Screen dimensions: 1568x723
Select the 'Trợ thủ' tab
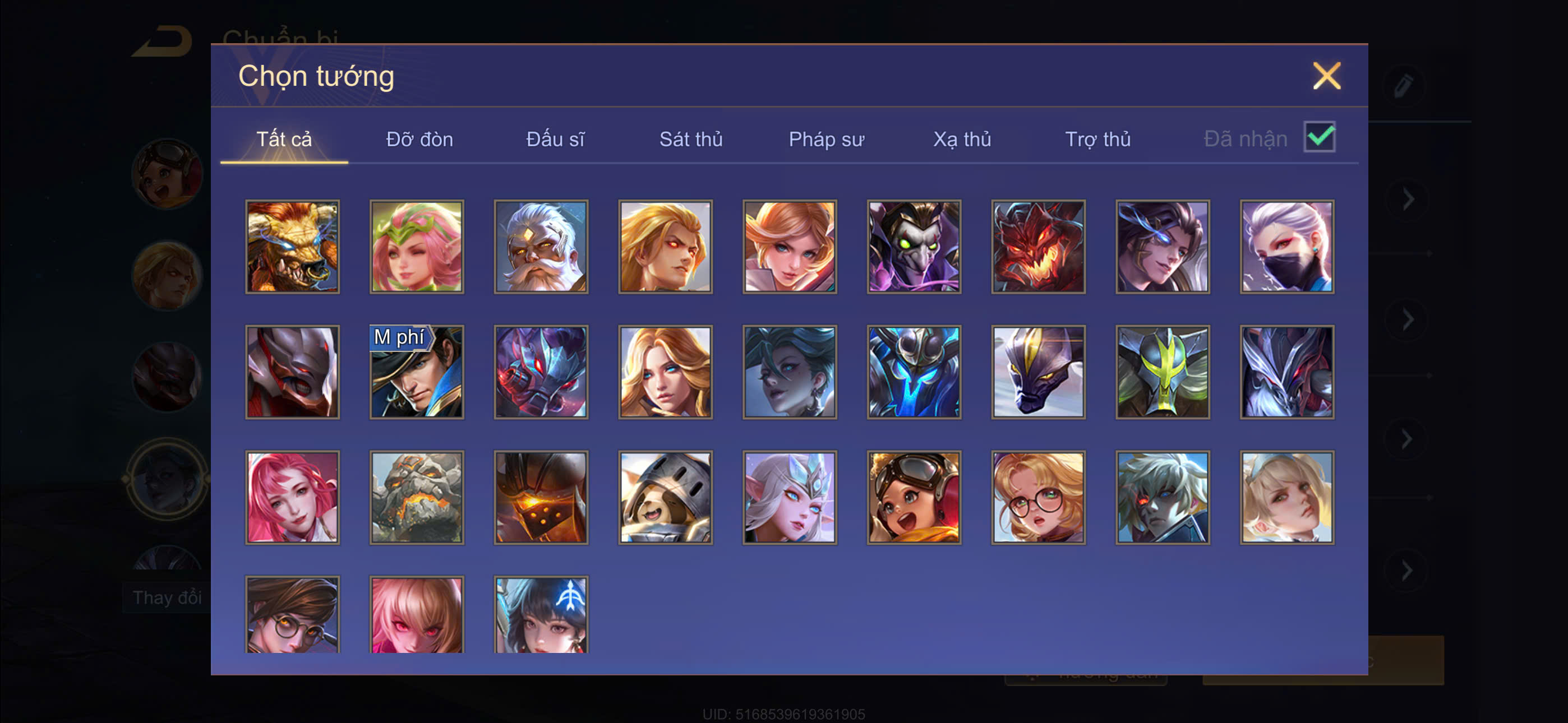pos(1097,140)
